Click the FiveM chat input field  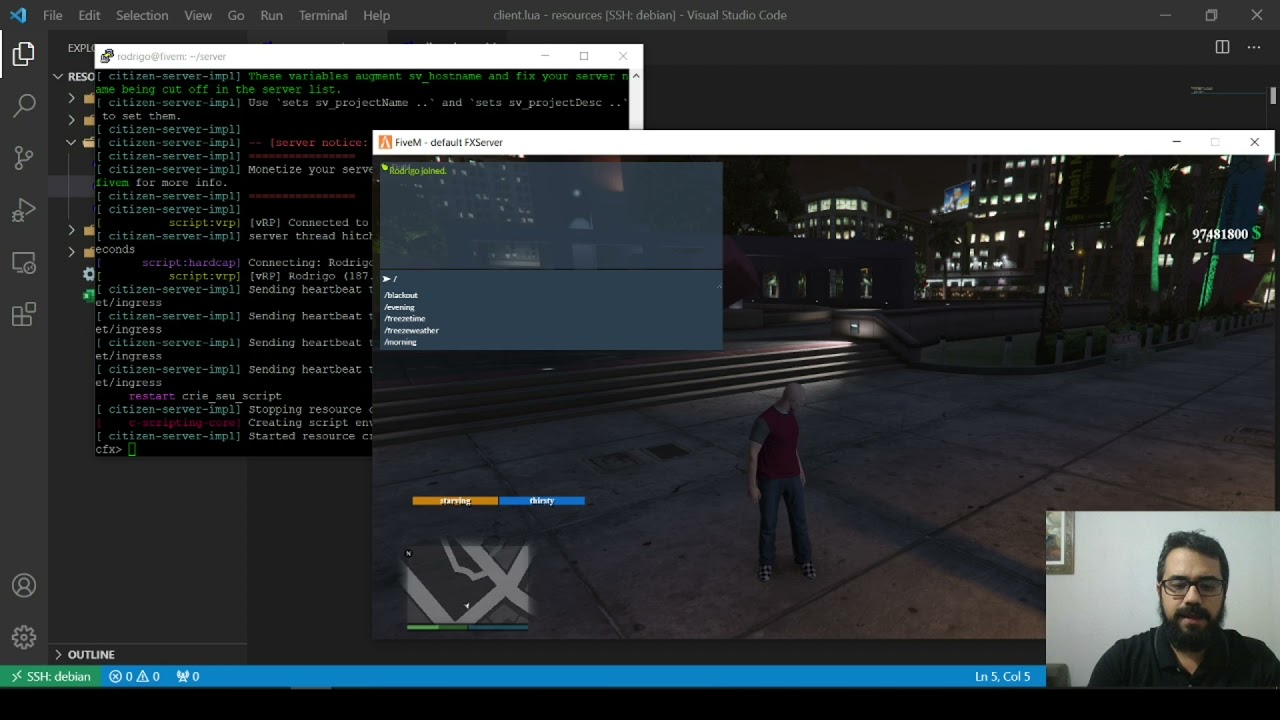pos(551,279)
